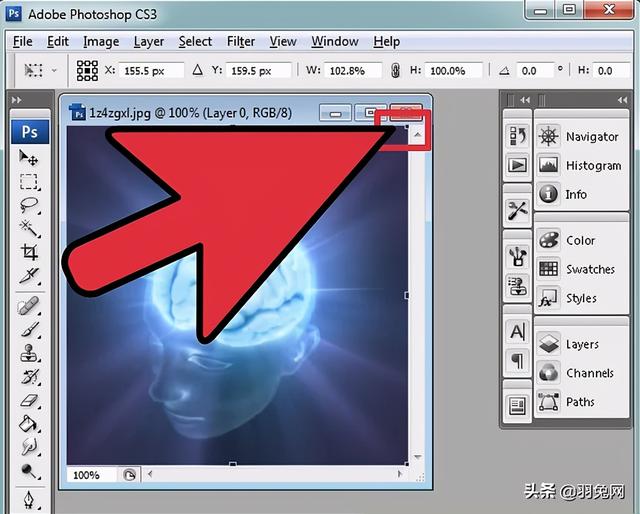Select the Move tool
640x514 pixels.
point(29,158)
